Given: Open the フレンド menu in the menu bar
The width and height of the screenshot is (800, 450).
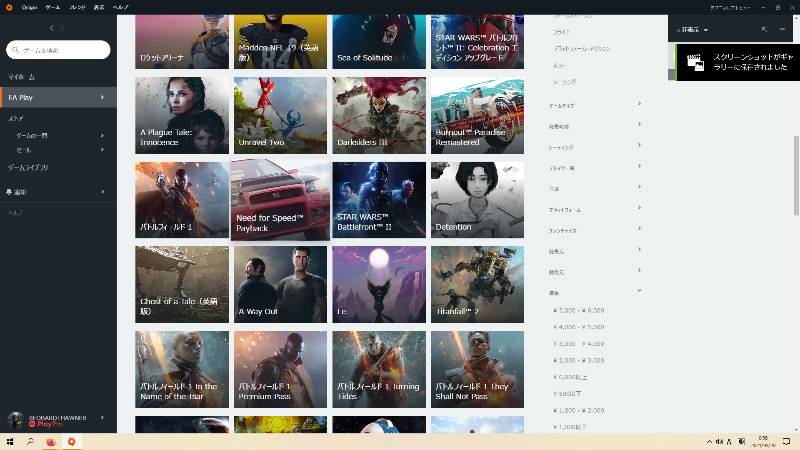Looking at the screenshot, I should point(77,7).
